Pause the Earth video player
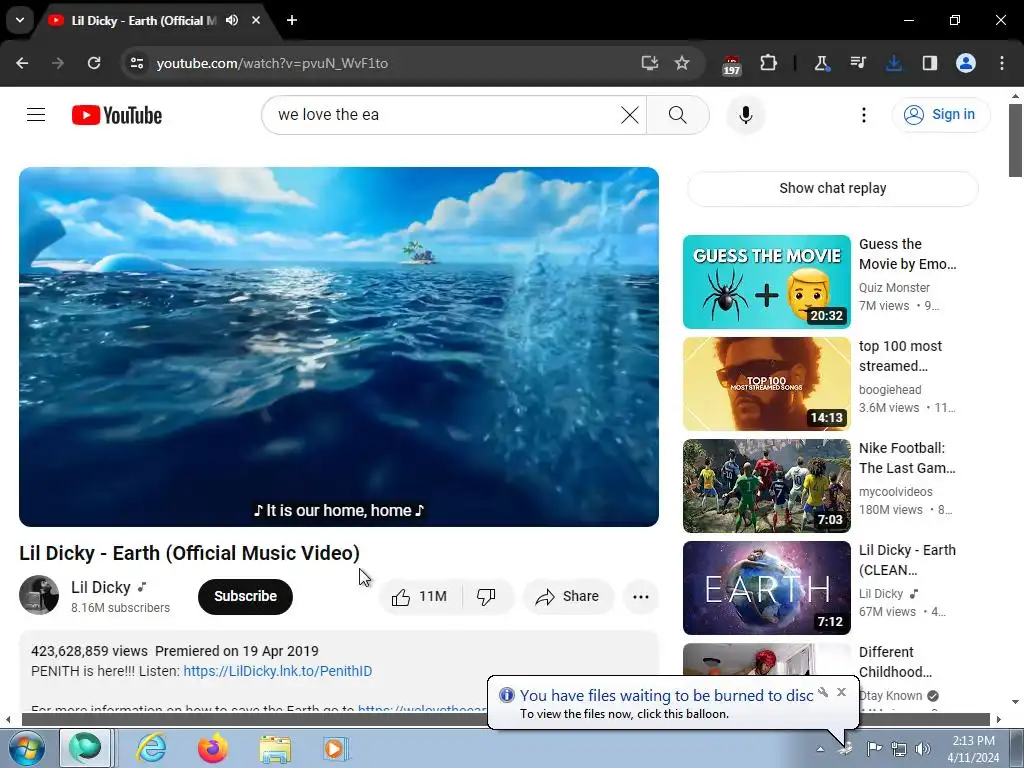The width and height of the screenshot is (1024, 768). click(338, 347)
